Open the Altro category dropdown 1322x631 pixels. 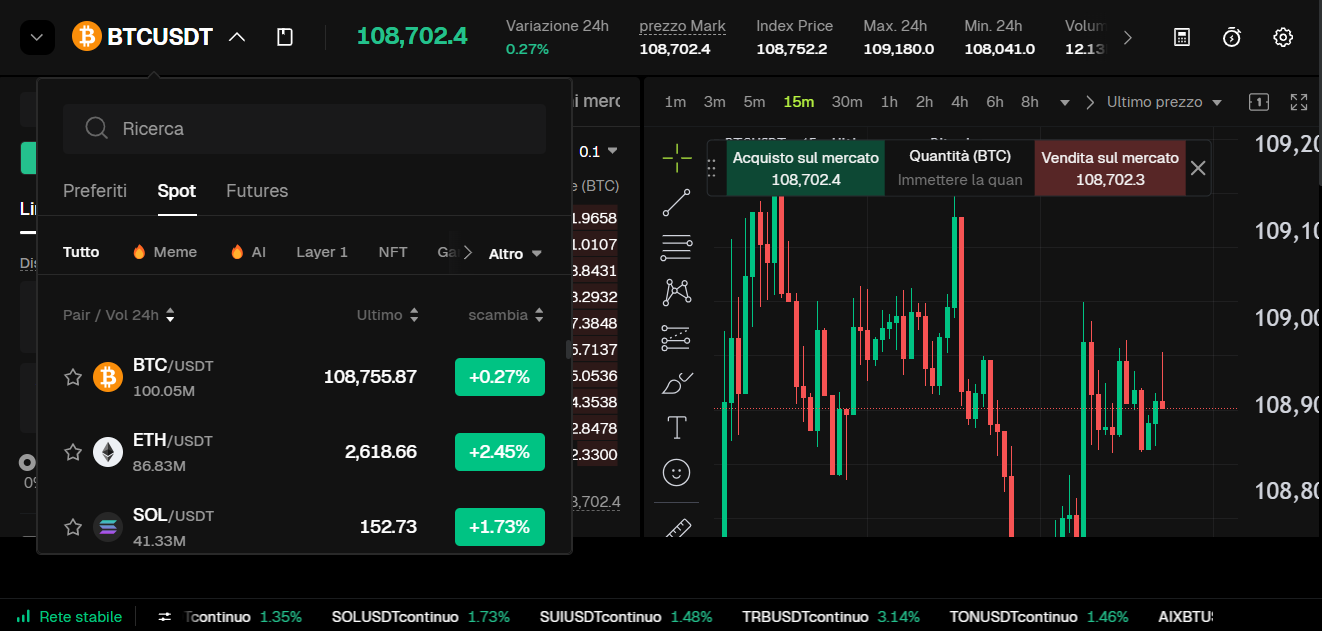(515, 254)
